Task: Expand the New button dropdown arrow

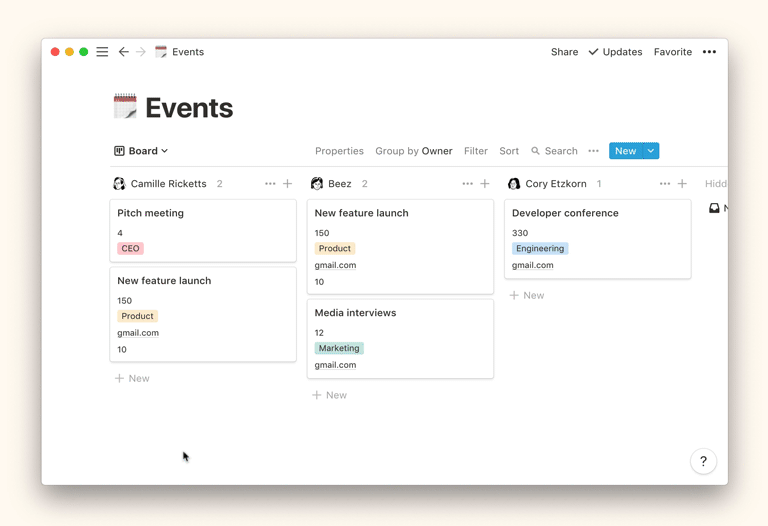Action: pyautogui.click(x=651, y=151)
